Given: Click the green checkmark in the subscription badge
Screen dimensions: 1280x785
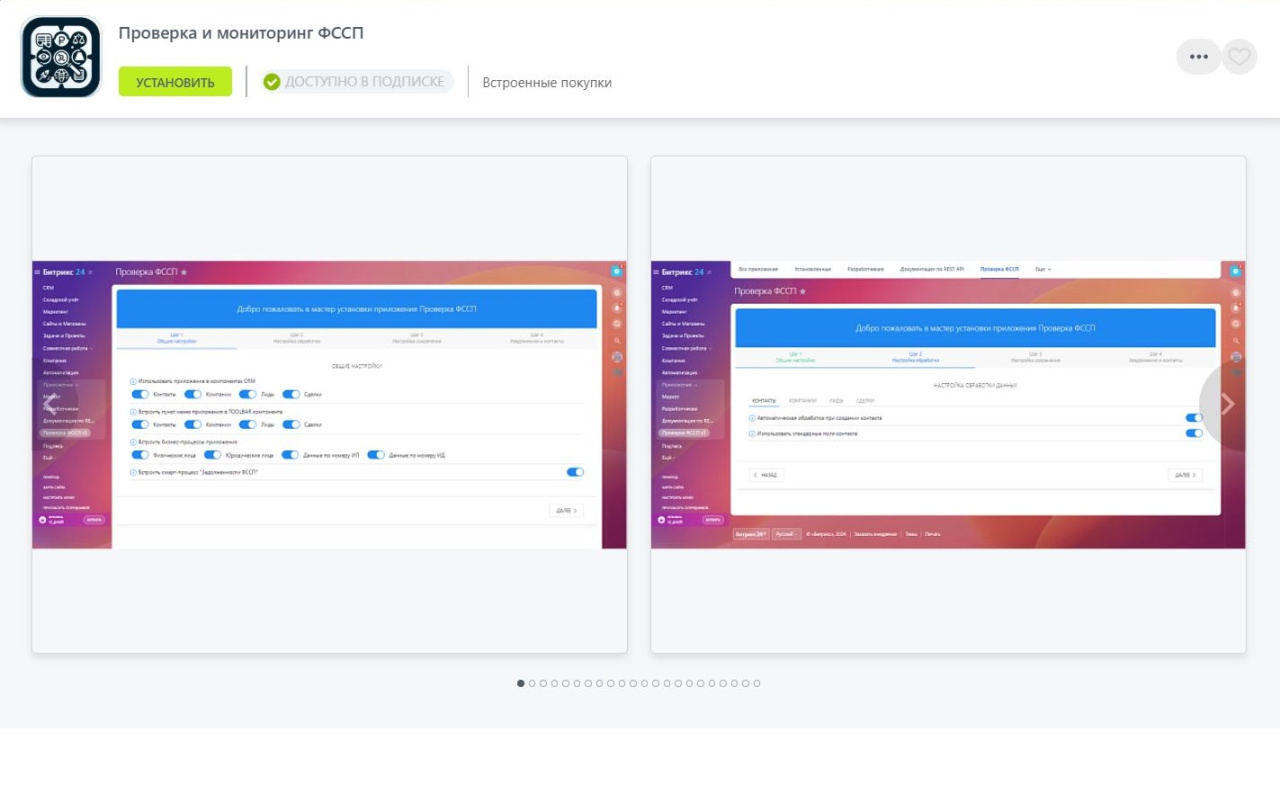Looking at the screenshot, I should tap(272, 82).
